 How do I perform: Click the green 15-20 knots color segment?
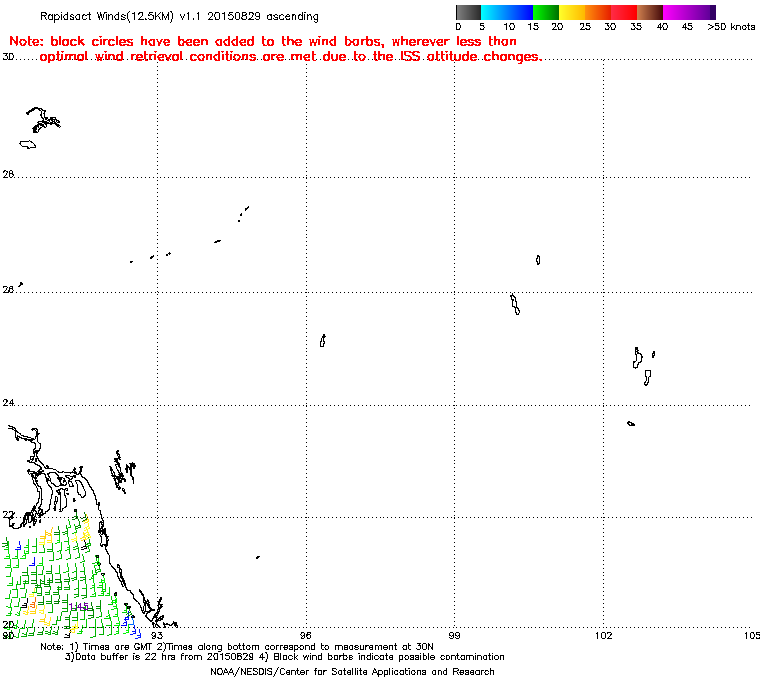pyautogui.click(x=546, y=12)
